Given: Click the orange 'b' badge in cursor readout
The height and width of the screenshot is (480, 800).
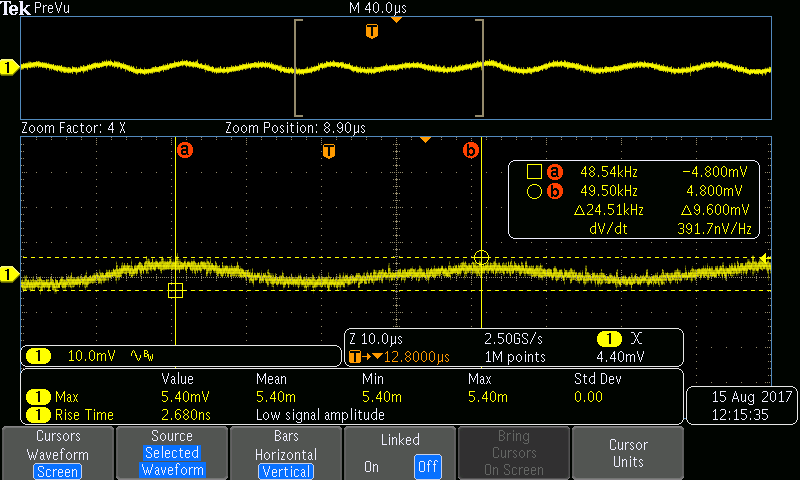Looking at the screenshot, I should 555,191.
